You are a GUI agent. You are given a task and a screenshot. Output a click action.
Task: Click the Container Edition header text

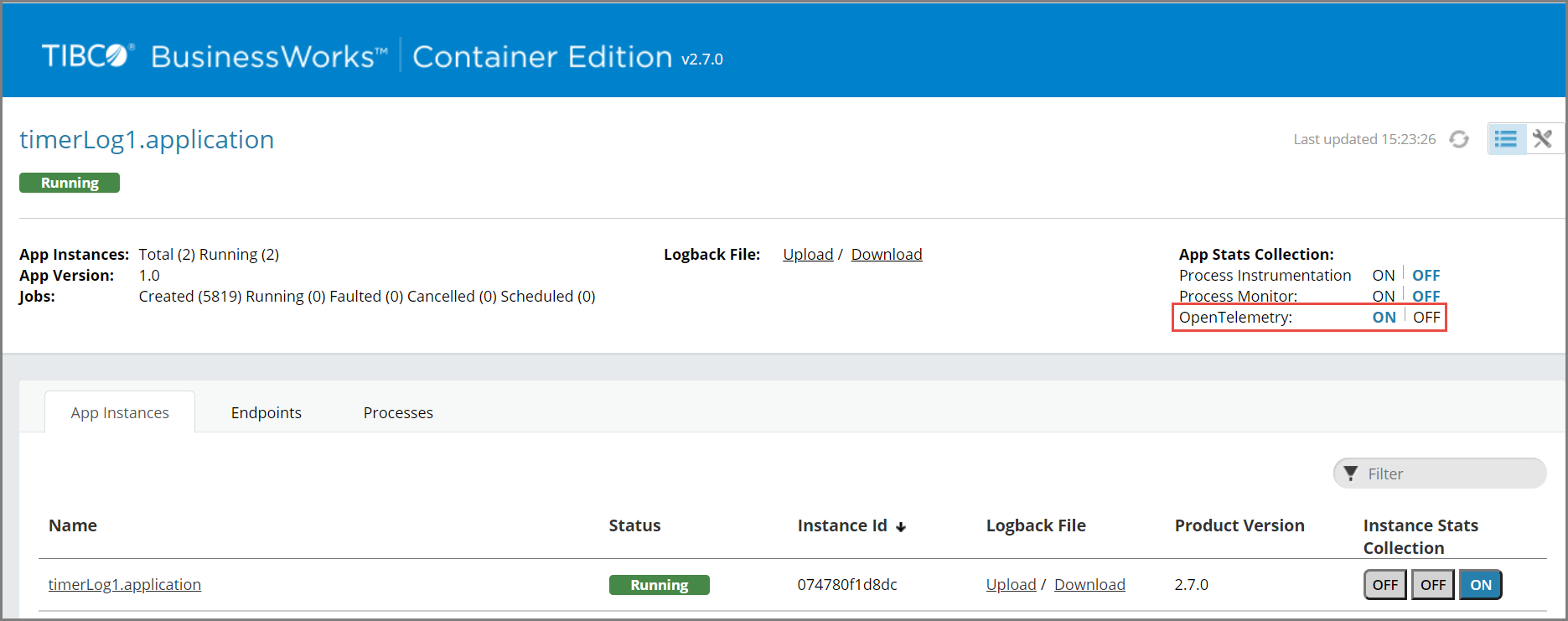[x=542, y=56]
